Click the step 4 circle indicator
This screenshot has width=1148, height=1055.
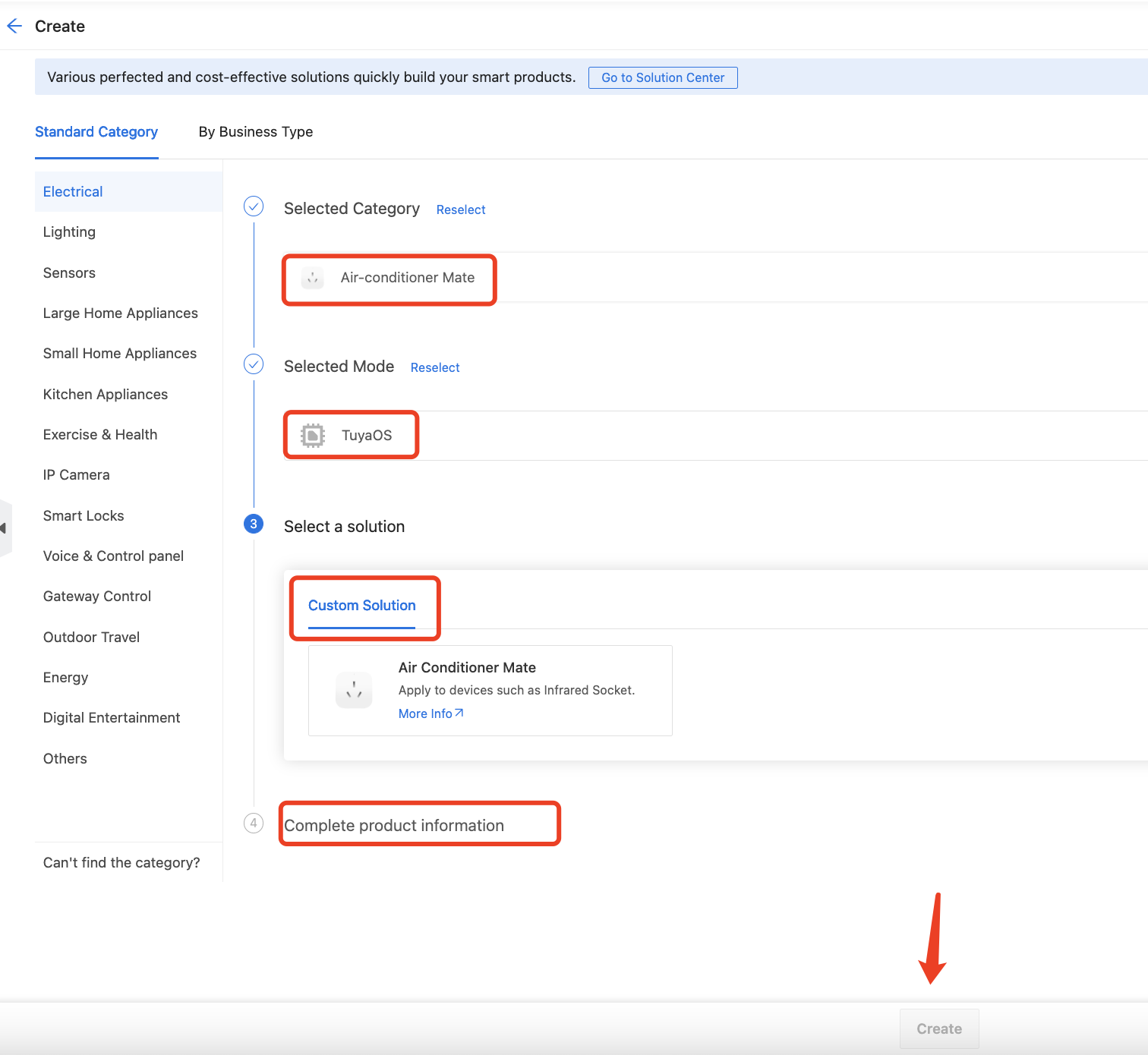[254, 823]
